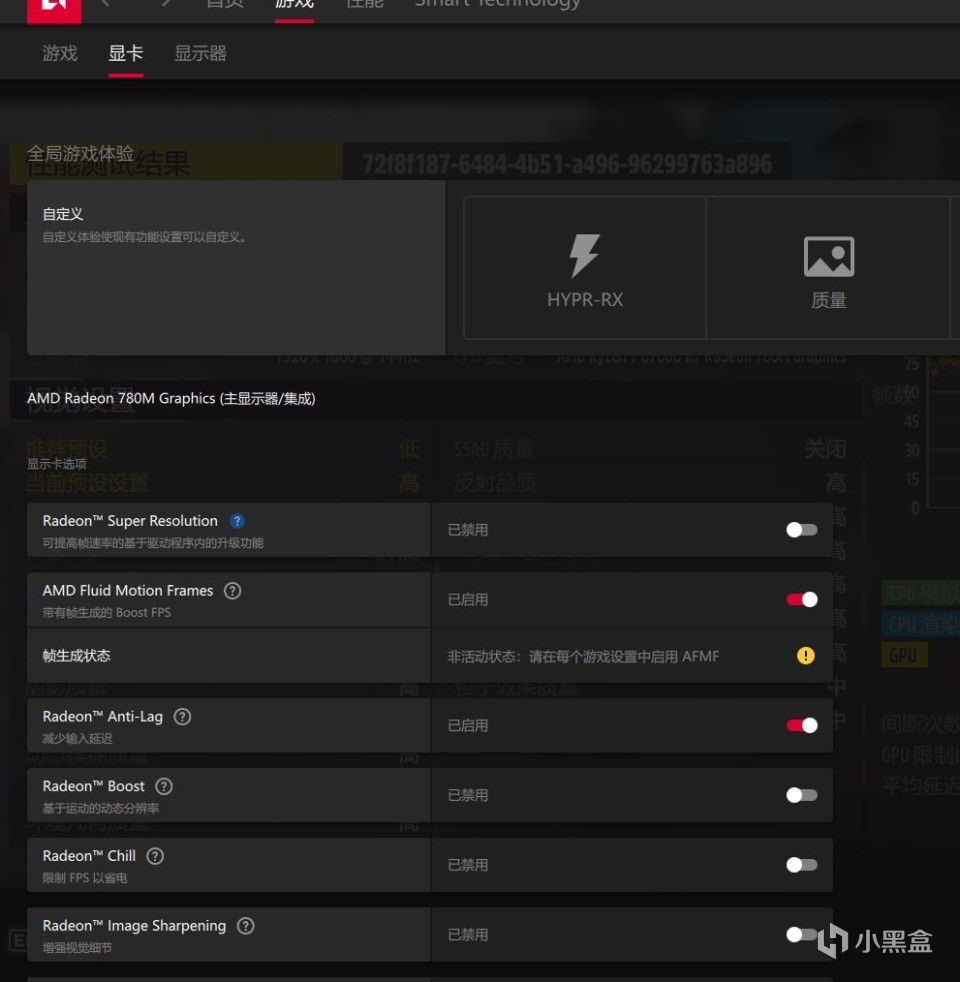Open Radeon Boost help icon
Viewport: 960px width, 982px height.
(164, 786)
